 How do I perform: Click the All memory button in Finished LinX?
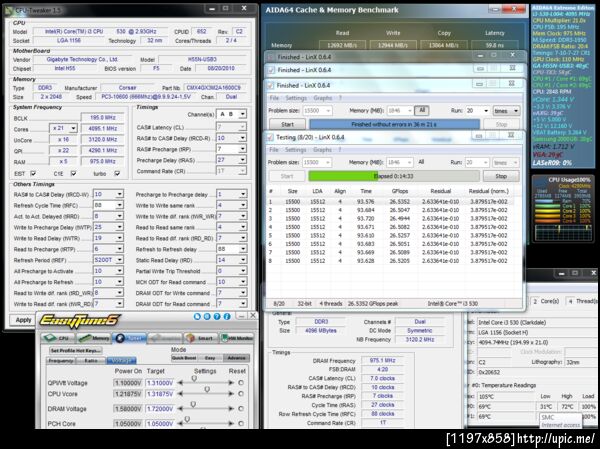(x=422, y=111)
